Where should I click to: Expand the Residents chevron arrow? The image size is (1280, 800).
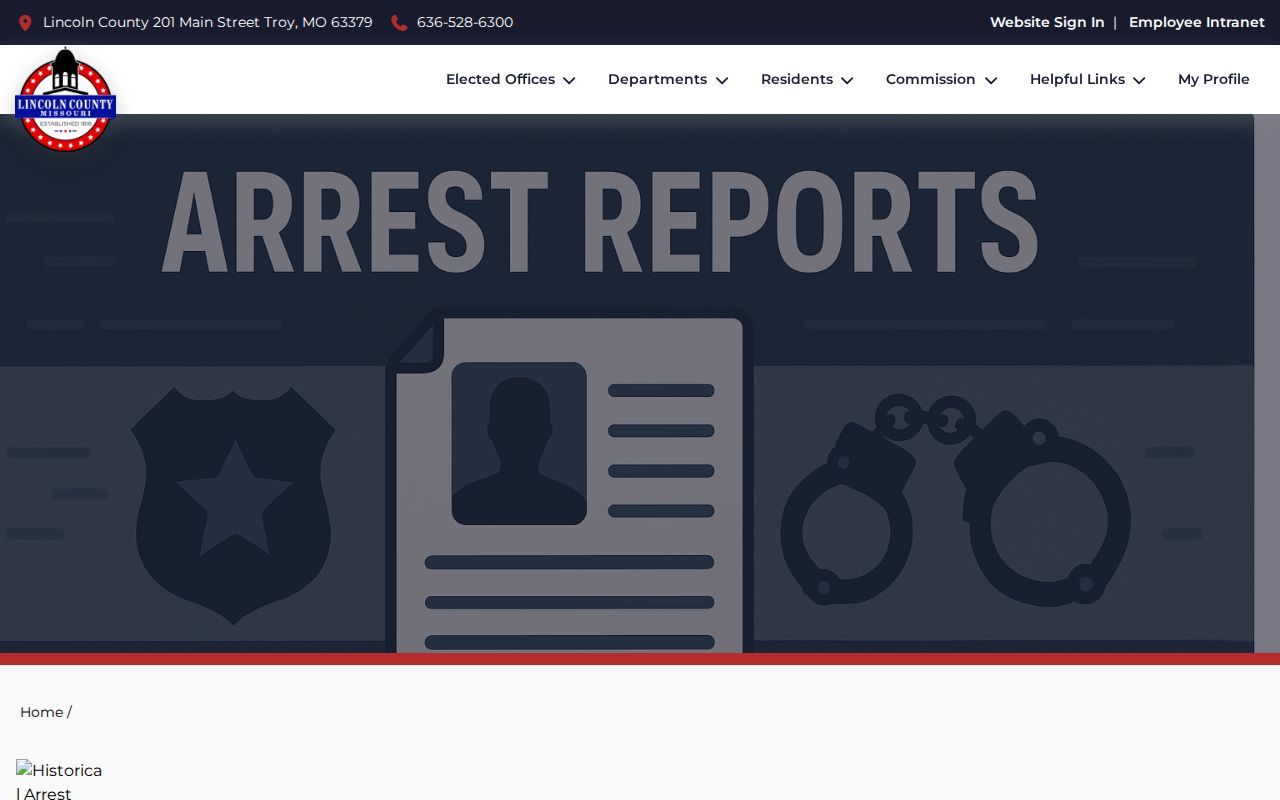(x=847, y=80)
